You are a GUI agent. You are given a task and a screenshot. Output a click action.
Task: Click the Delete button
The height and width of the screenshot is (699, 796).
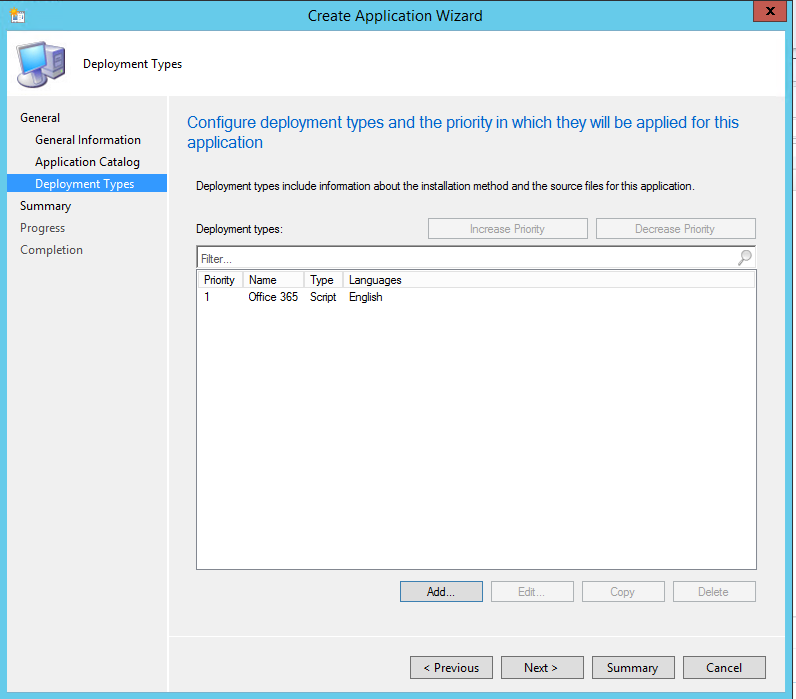pyautogui.click(x=714, y=591)
